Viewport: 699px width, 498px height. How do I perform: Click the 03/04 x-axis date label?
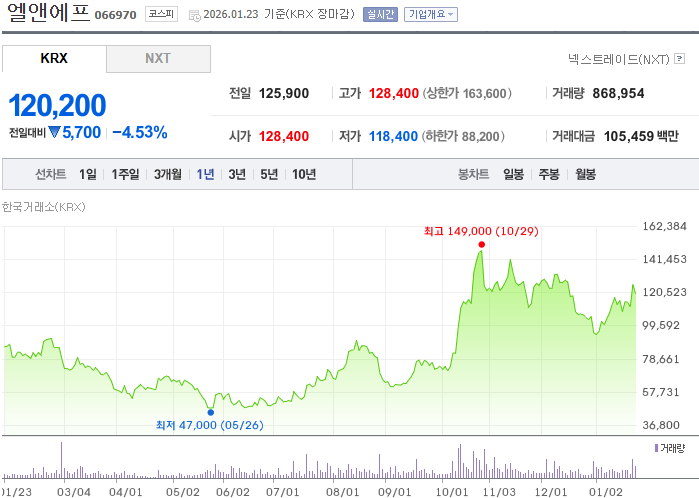[x=74, y=492]
